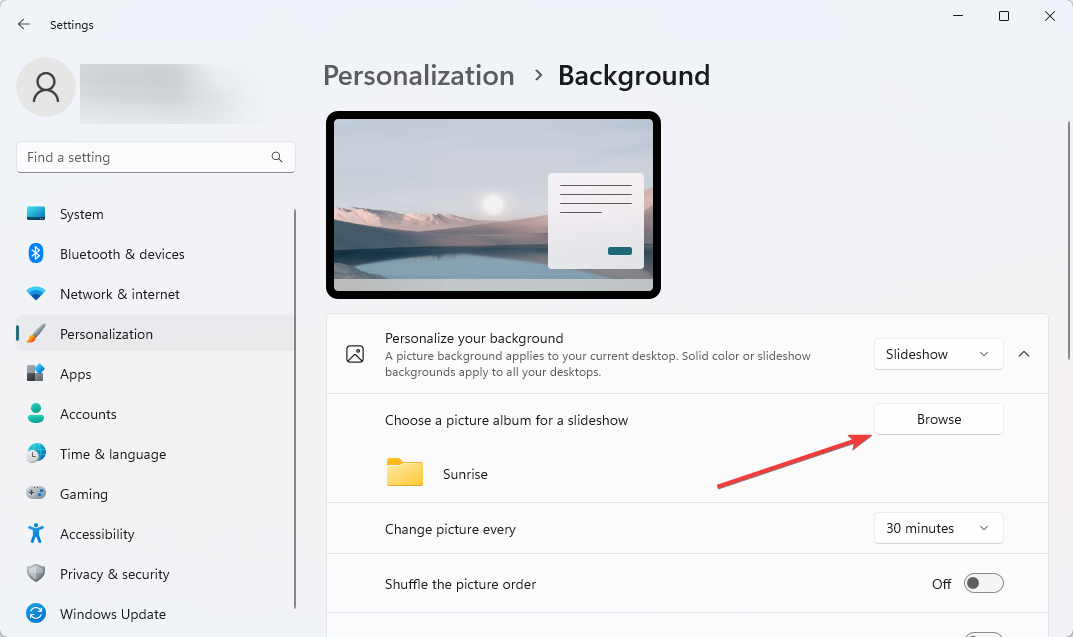The height and width of the screenshot is (637, 1073).
Task: Click the desktop background preview image
Action: (x=493, y=205)
